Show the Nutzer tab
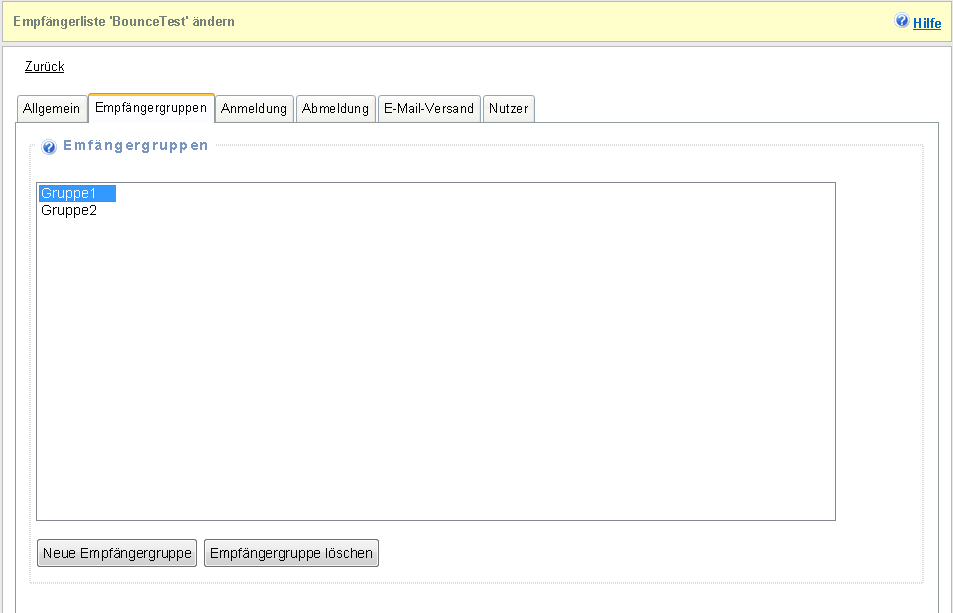 click(508, 109)
